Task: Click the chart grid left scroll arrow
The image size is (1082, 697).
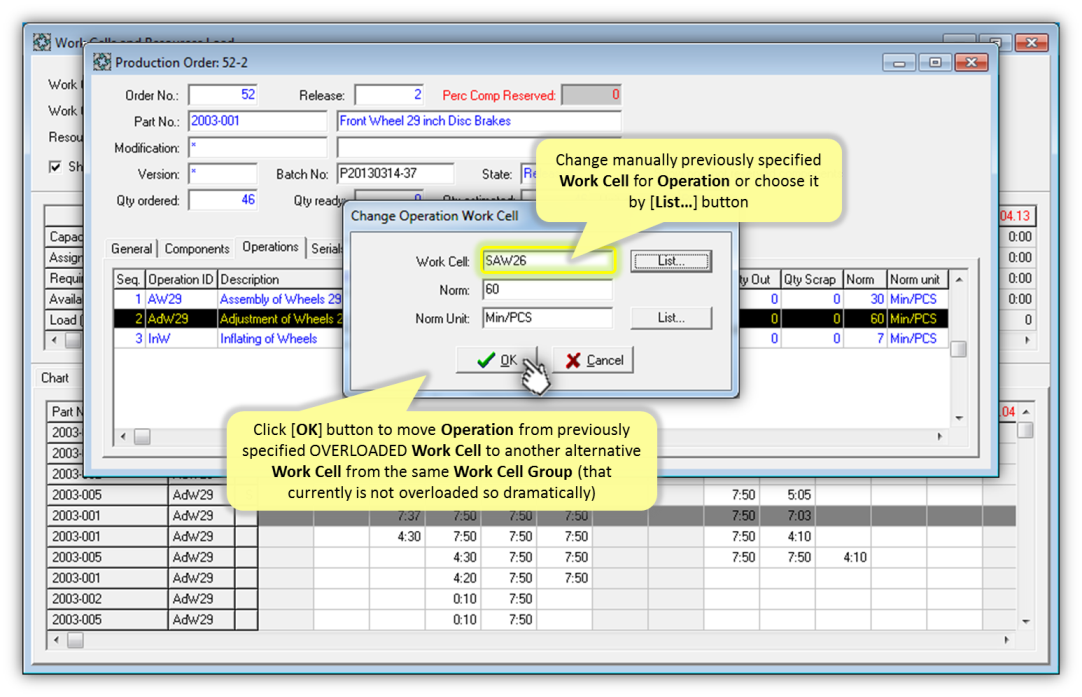Action: click(57, 640)
